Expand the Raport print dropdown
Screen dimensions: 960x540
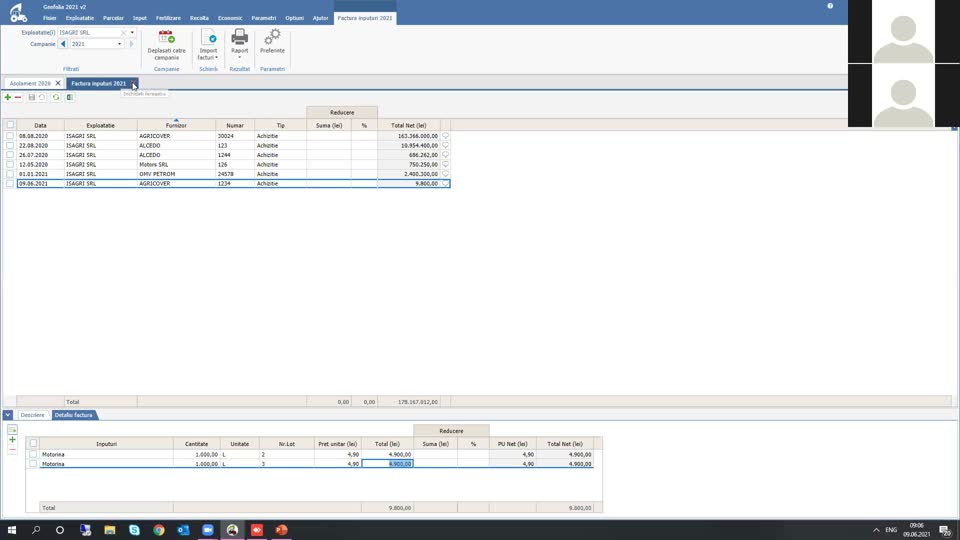[239, 57]
